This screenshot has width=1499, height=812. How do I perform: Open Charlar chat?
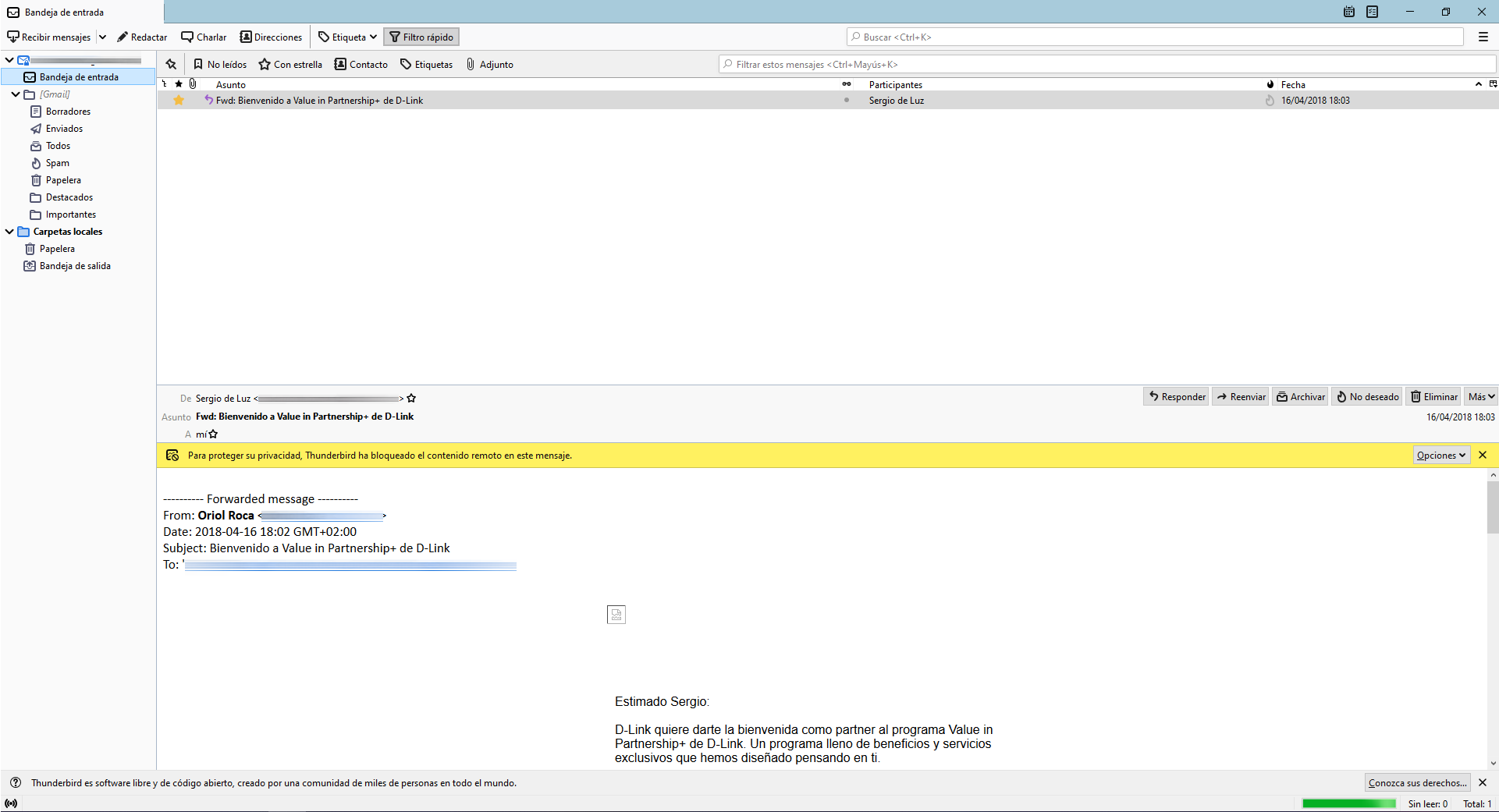[x=204, y=37]
